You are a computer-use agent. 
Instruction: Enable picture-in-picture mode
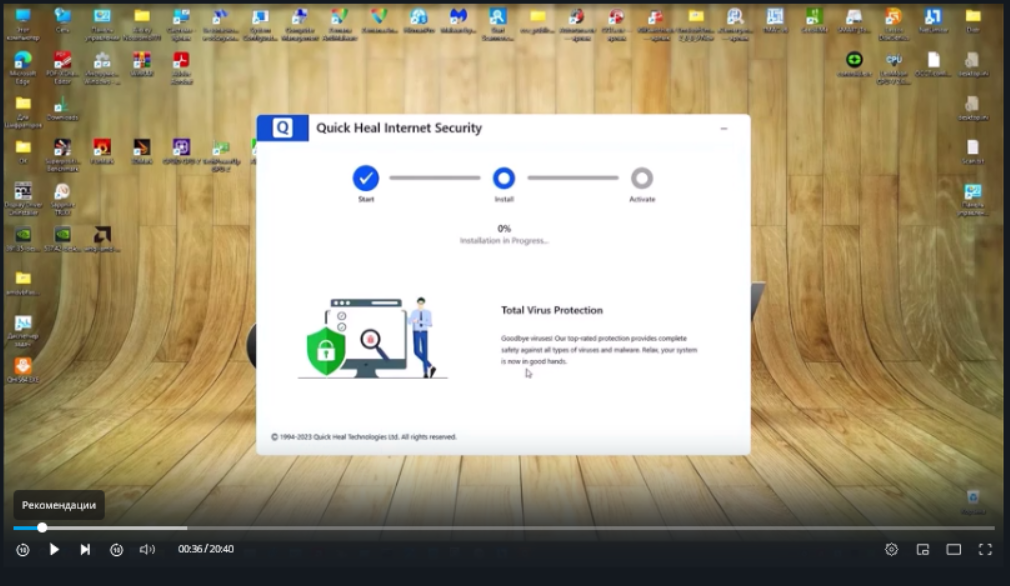(x=922, y=549)
